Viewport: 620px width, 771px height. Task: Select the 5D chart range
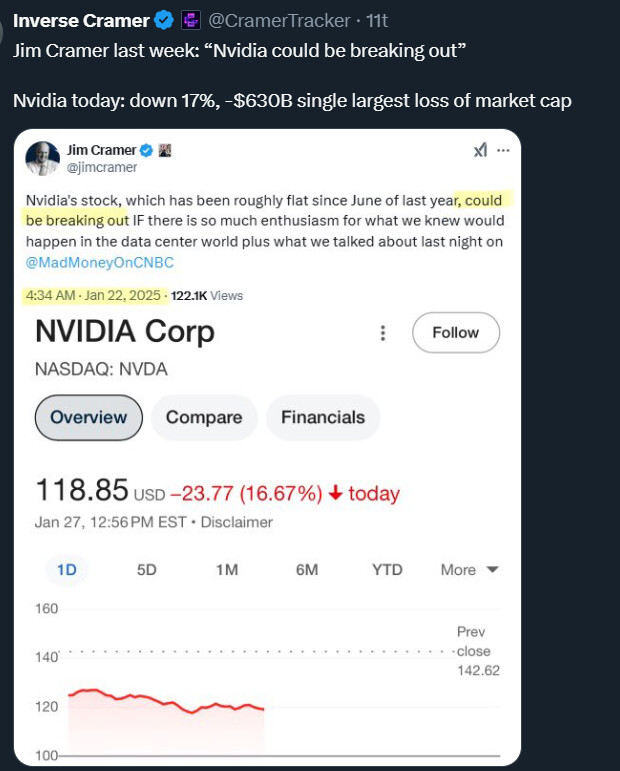(147, 569)
